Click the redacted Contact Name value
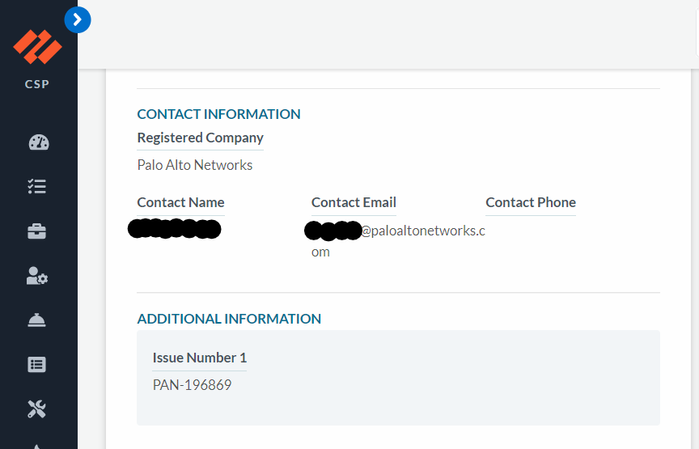The image size is (699, 449). click(175, 229)
